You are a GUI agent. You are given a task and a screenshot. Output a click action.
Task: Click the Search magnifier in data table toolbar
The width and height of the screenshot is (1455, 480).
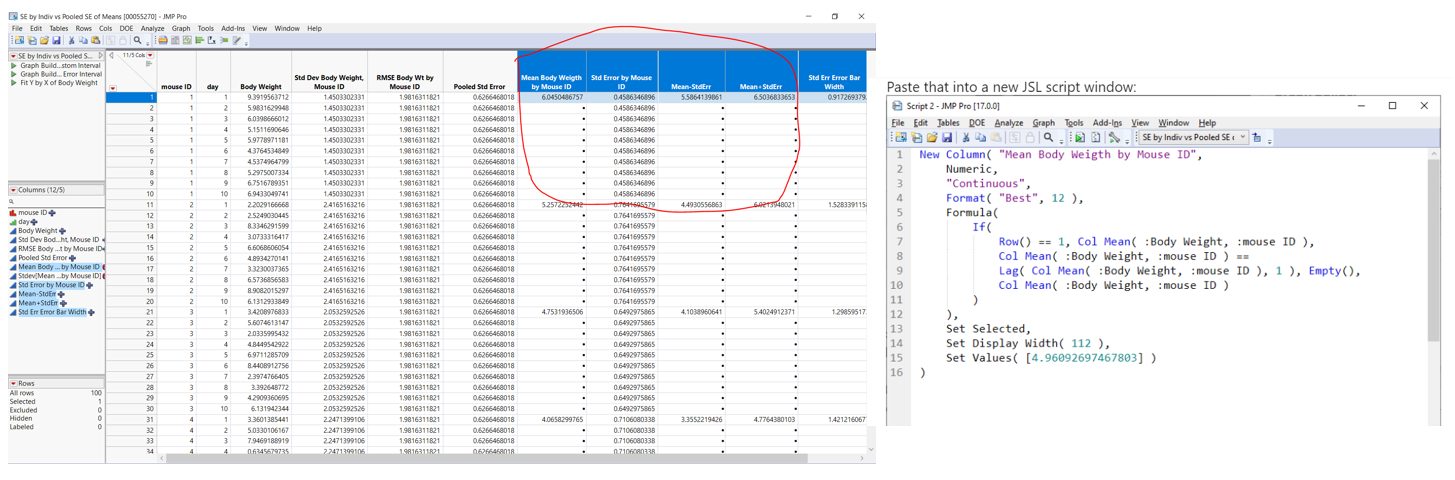138,41
